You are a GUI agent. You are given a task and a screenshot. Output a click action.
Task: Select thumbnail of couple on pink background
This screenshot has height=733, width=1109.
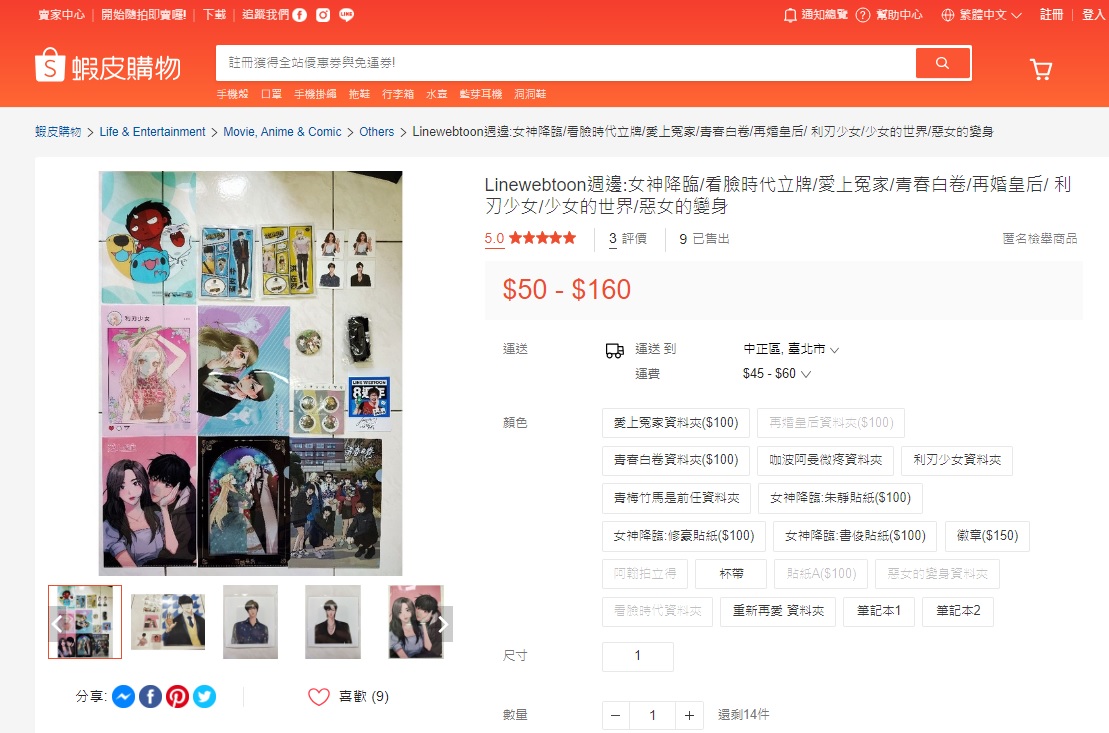click(x=416, y=622)
